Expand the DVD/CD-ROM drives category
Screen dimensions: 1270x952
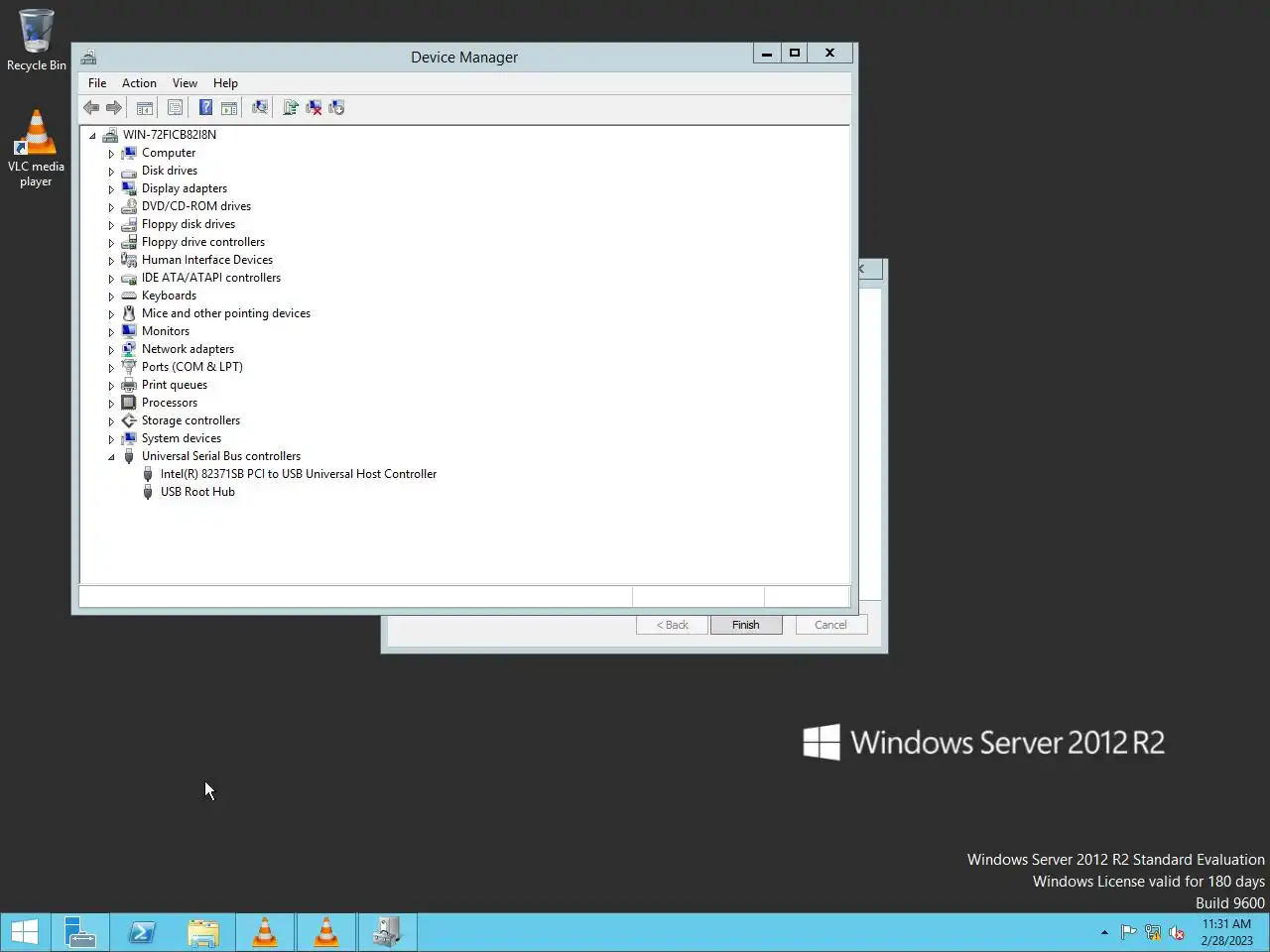[111, 207]
